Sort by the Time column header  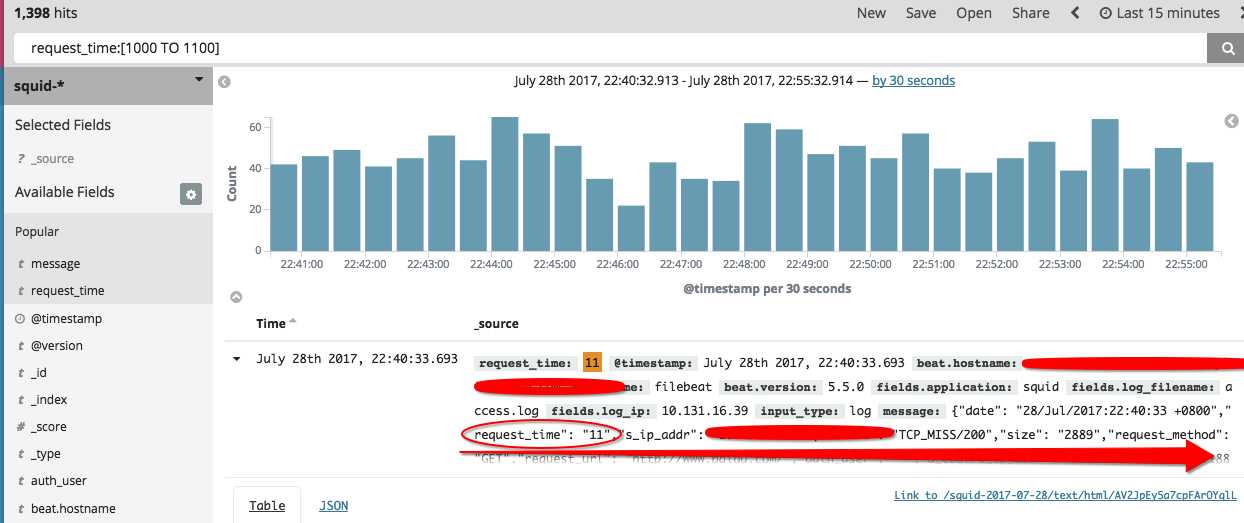pyautogui.click(x=271, y=323)
